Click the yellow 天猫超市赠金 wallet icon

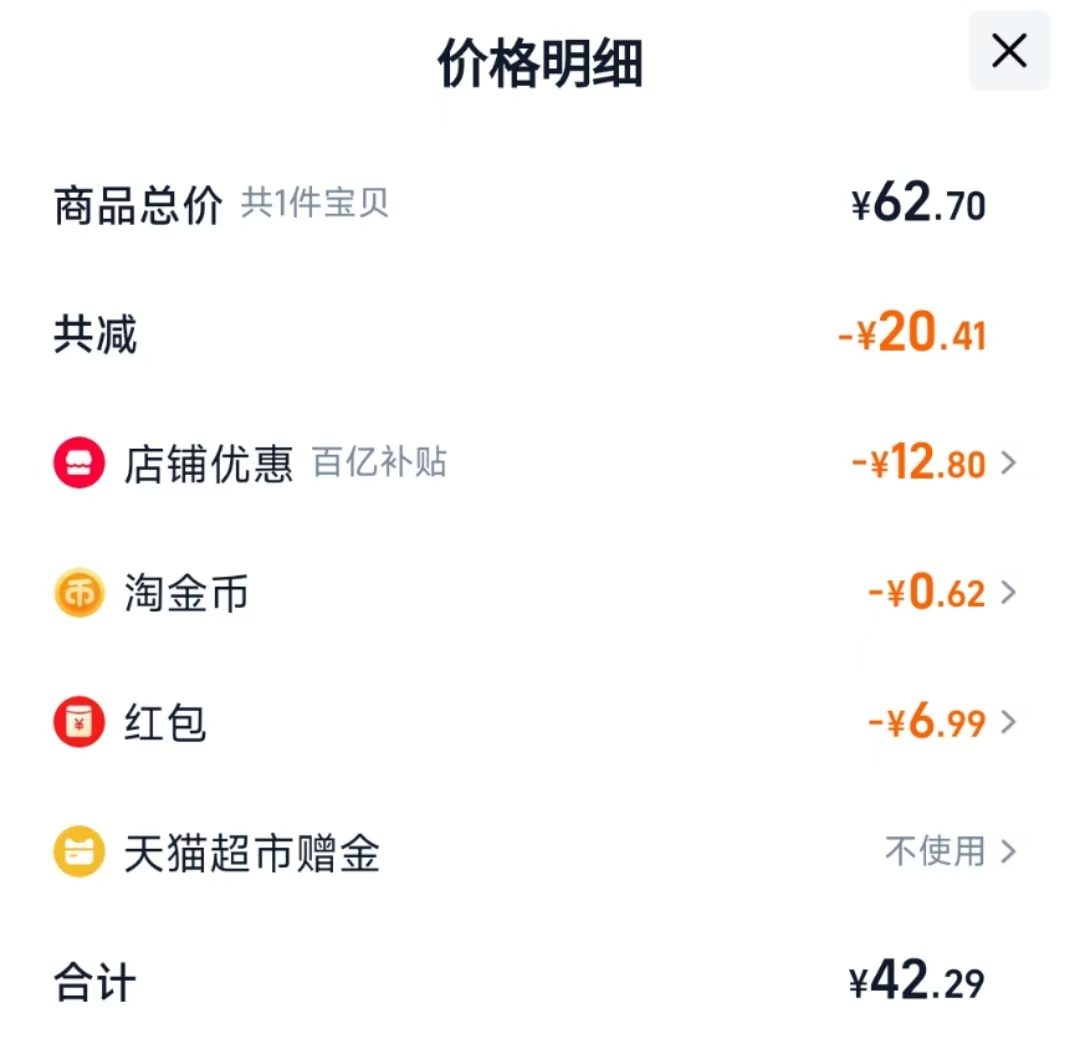point(78,853)
